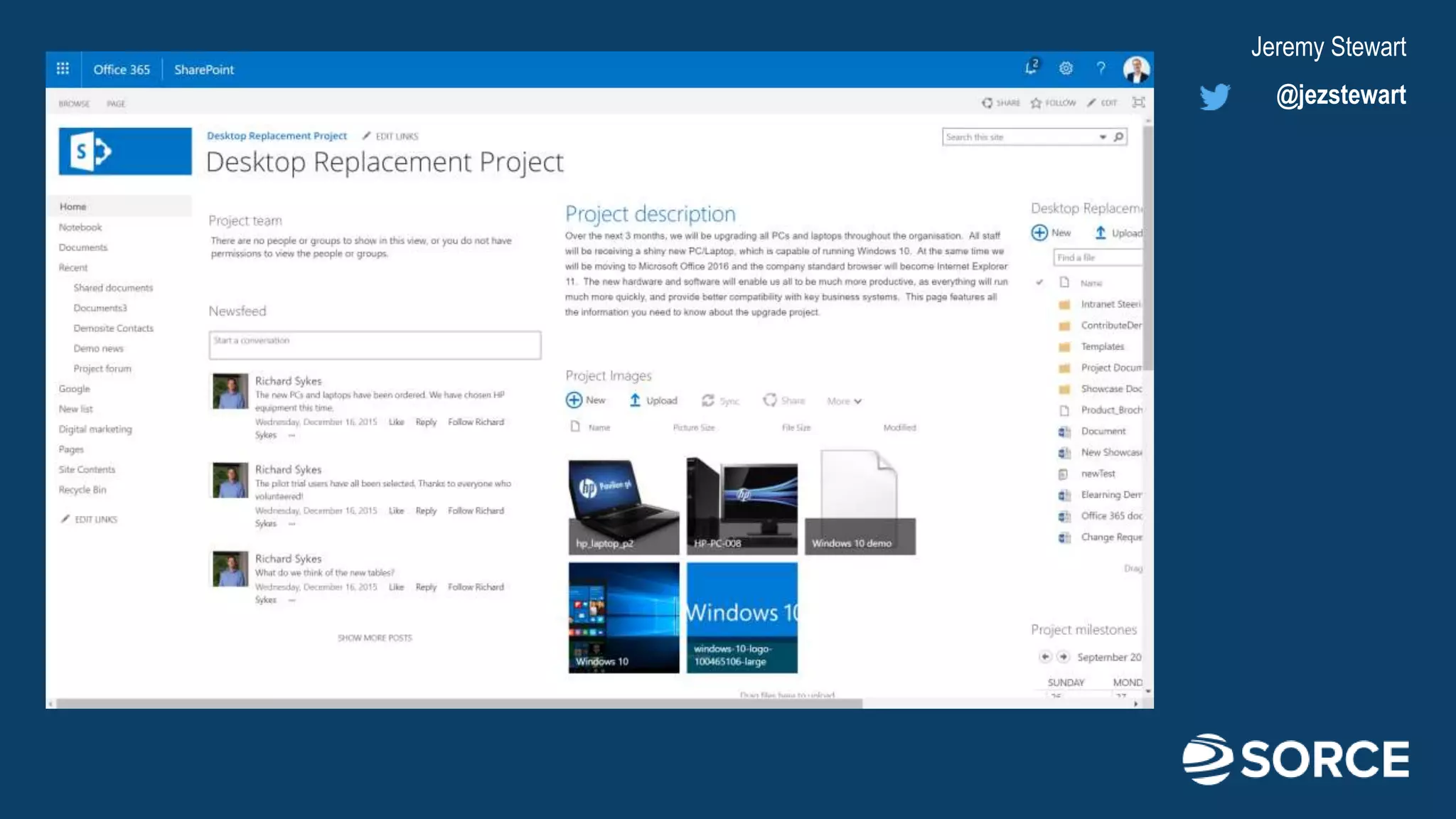Click Upload in Project Images
Screen dimensions: 1456x819
click(x=653, y=400)
